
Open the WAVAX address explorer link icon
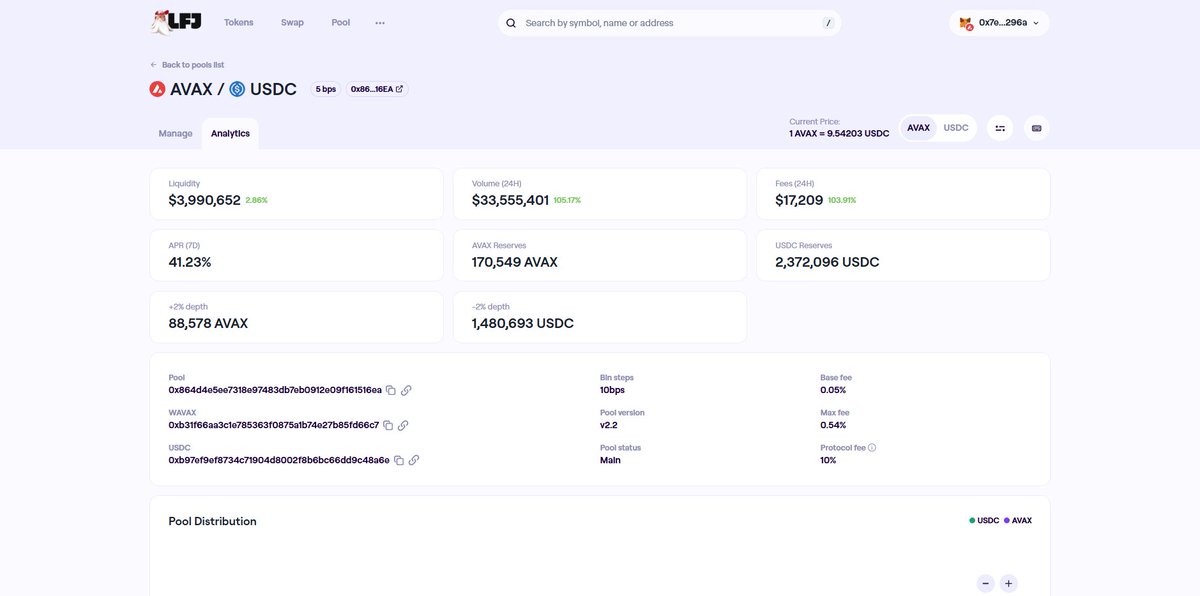[403, 425]
